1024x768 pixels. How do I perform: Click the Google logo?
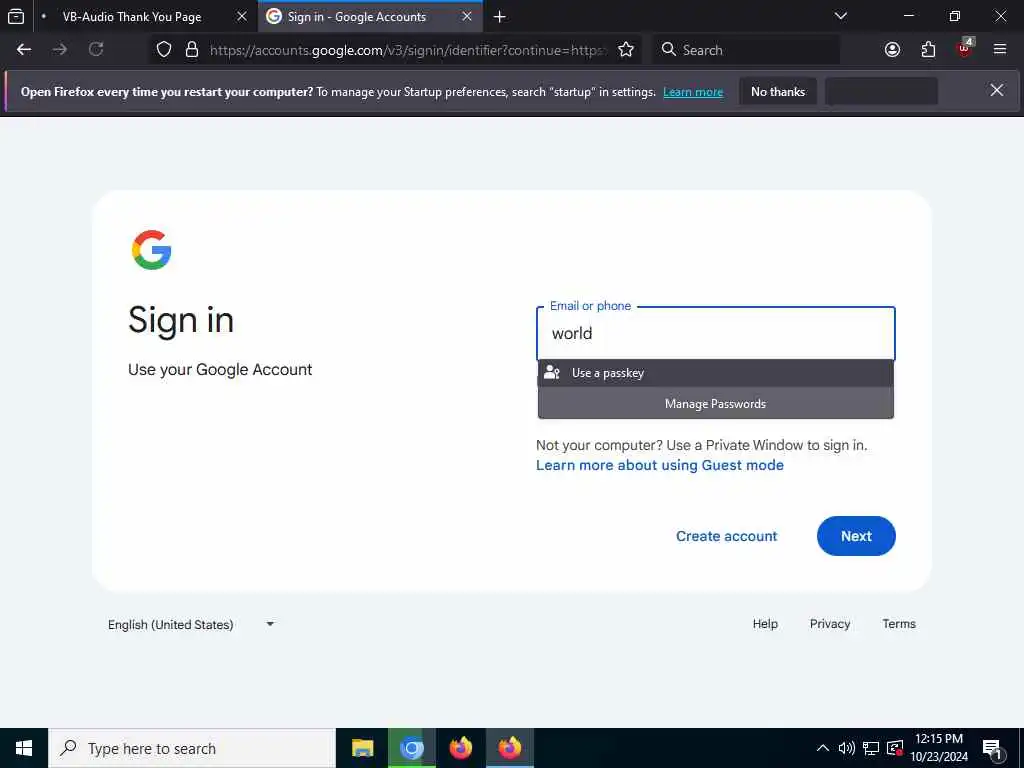[x=152, y=249]
